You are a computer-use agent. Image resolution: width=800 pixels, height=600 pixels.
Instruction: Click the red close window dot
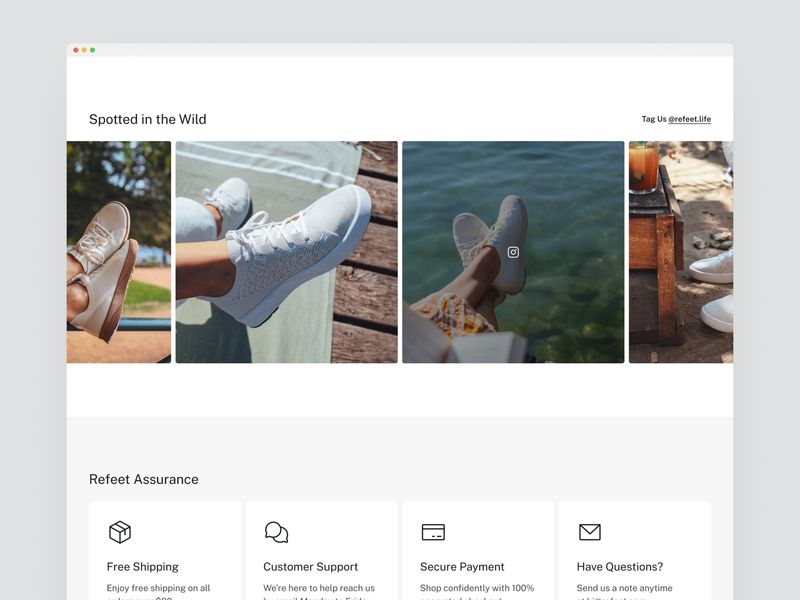(x=76, y=50)
